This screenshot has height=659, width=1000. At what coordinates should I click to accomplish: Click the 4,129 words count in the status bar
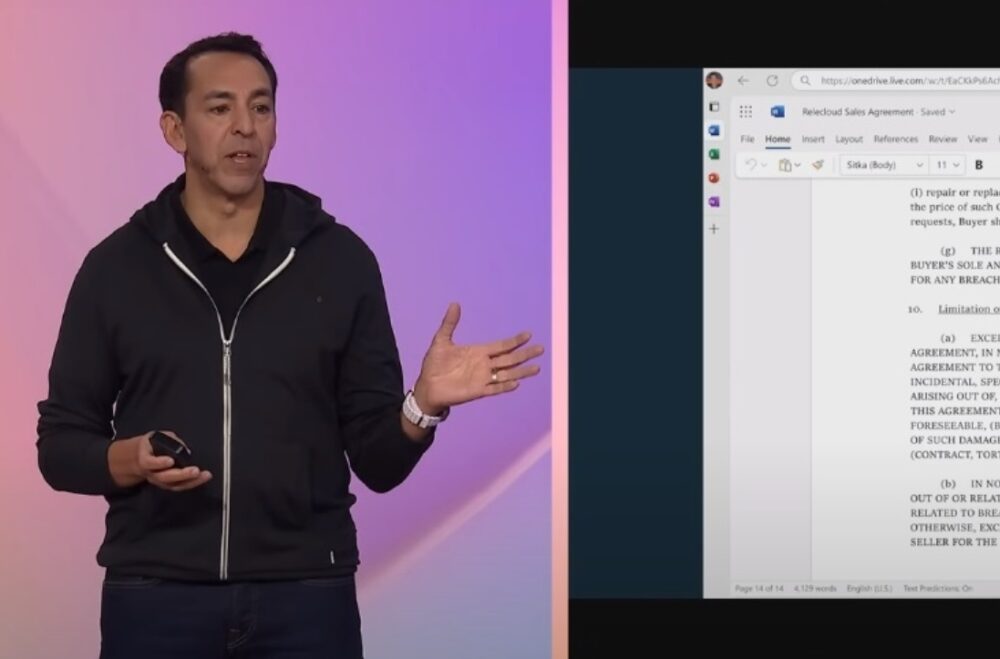click(814, 588)
